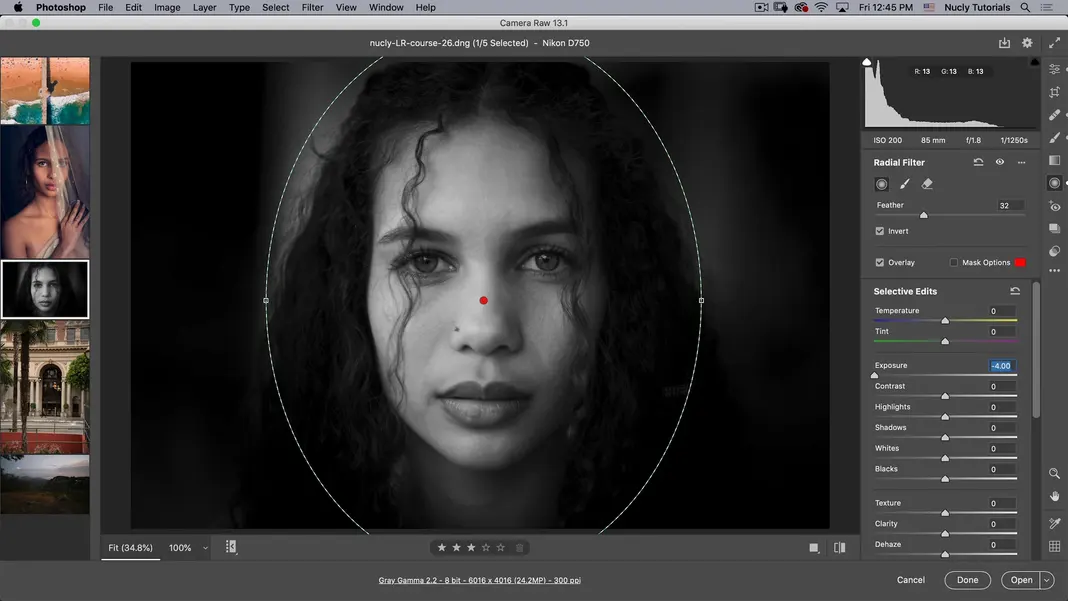Select the Radial Filter tool in right toolbar
Screen dimensions: 1068x601
point(1054,183)
